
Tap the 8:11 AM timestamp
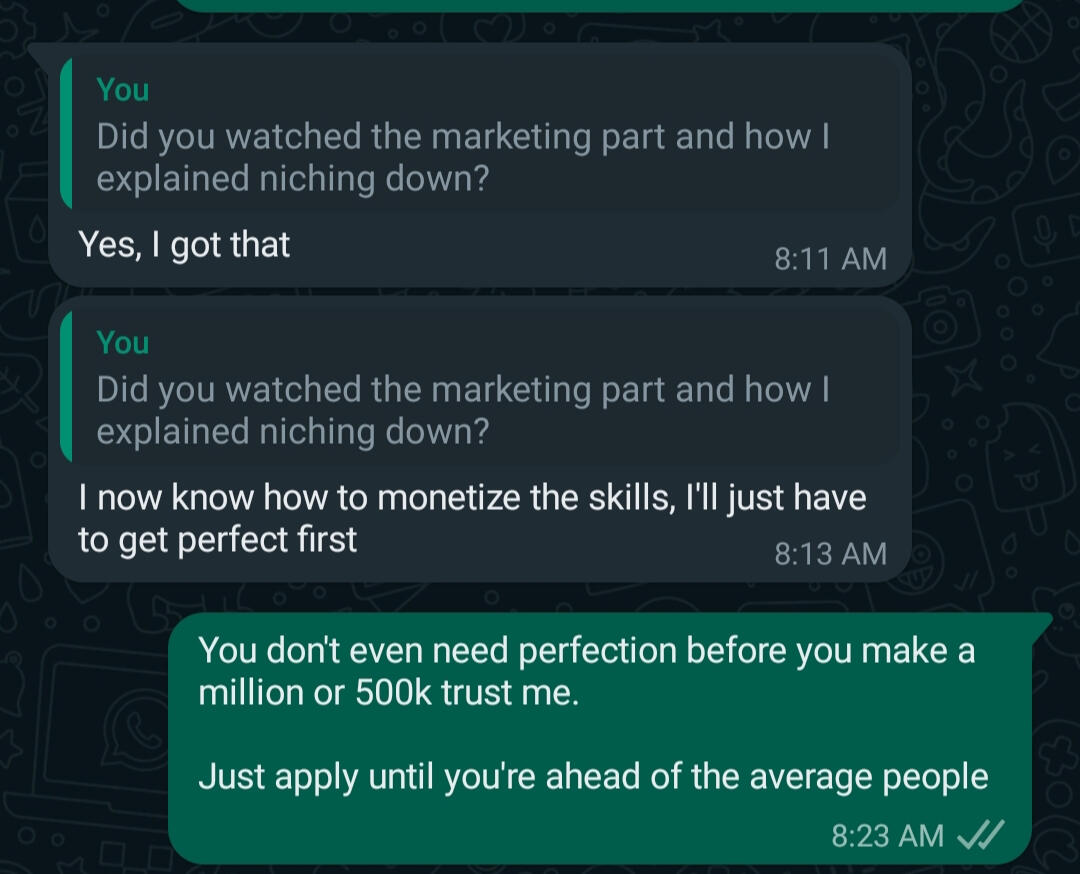(830, 259)
